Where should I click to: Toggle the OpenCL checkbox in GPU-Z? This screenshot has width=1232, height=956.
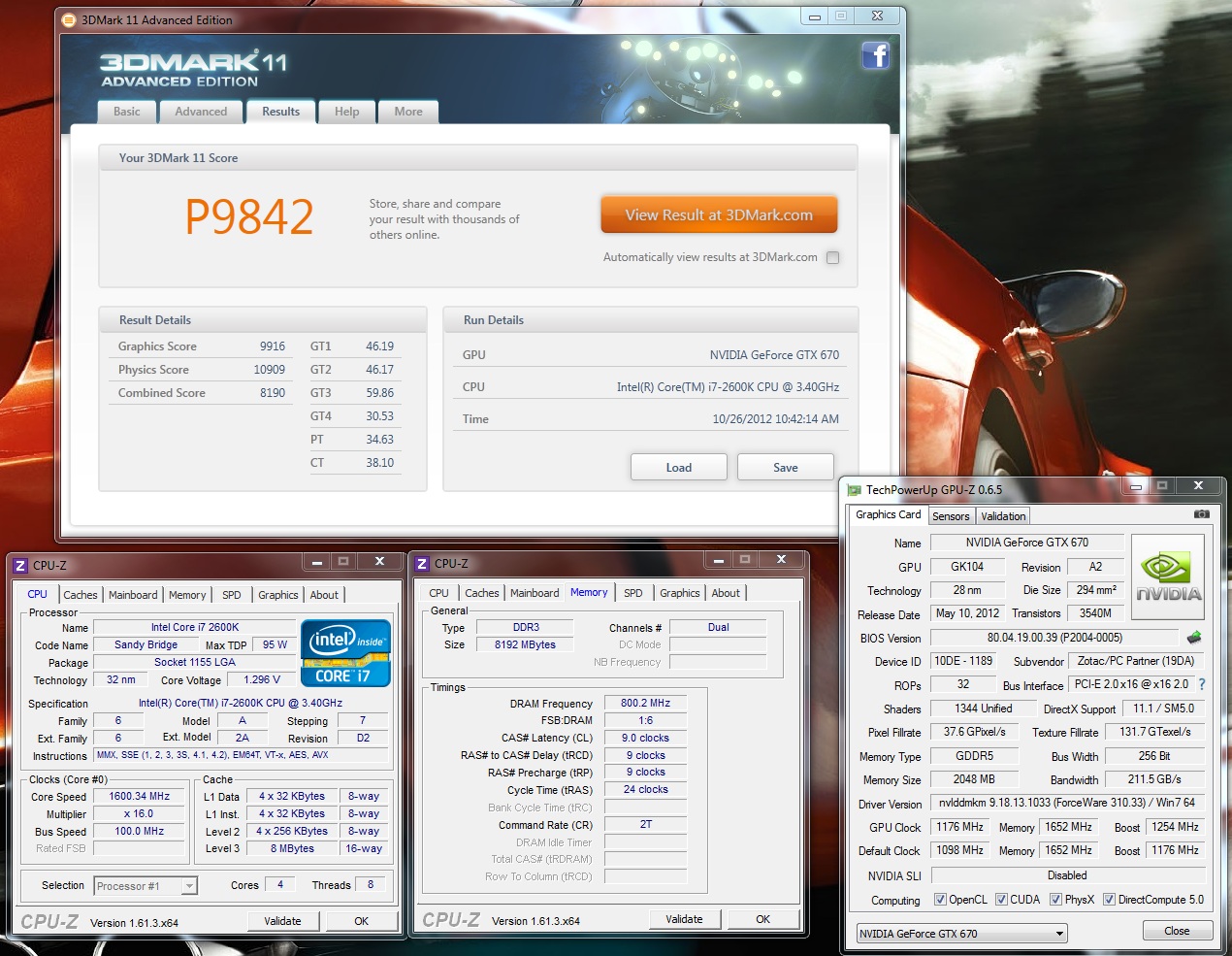[940, 900]
